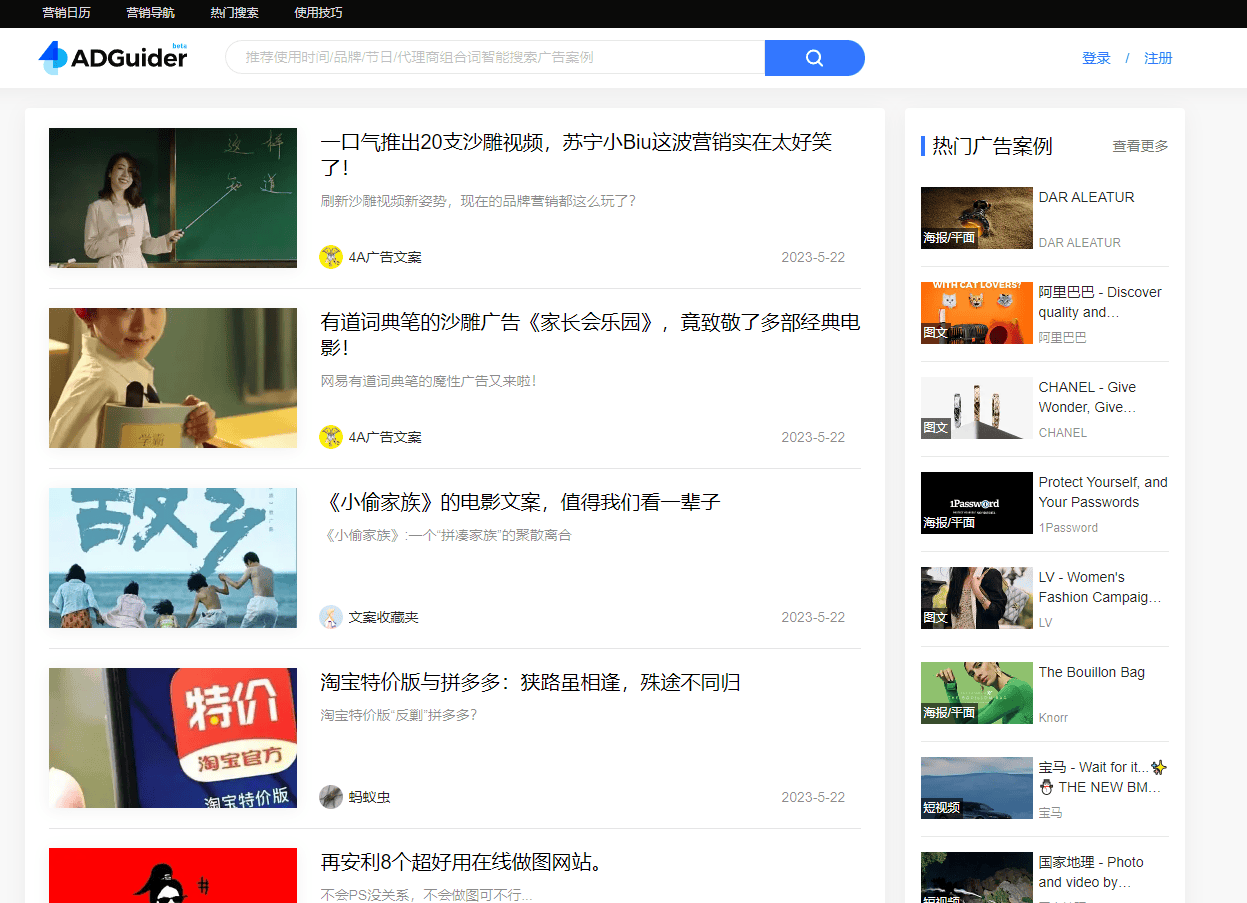Click the ADGuider logo
The image size is (1247, 903).
coord(113,58)
